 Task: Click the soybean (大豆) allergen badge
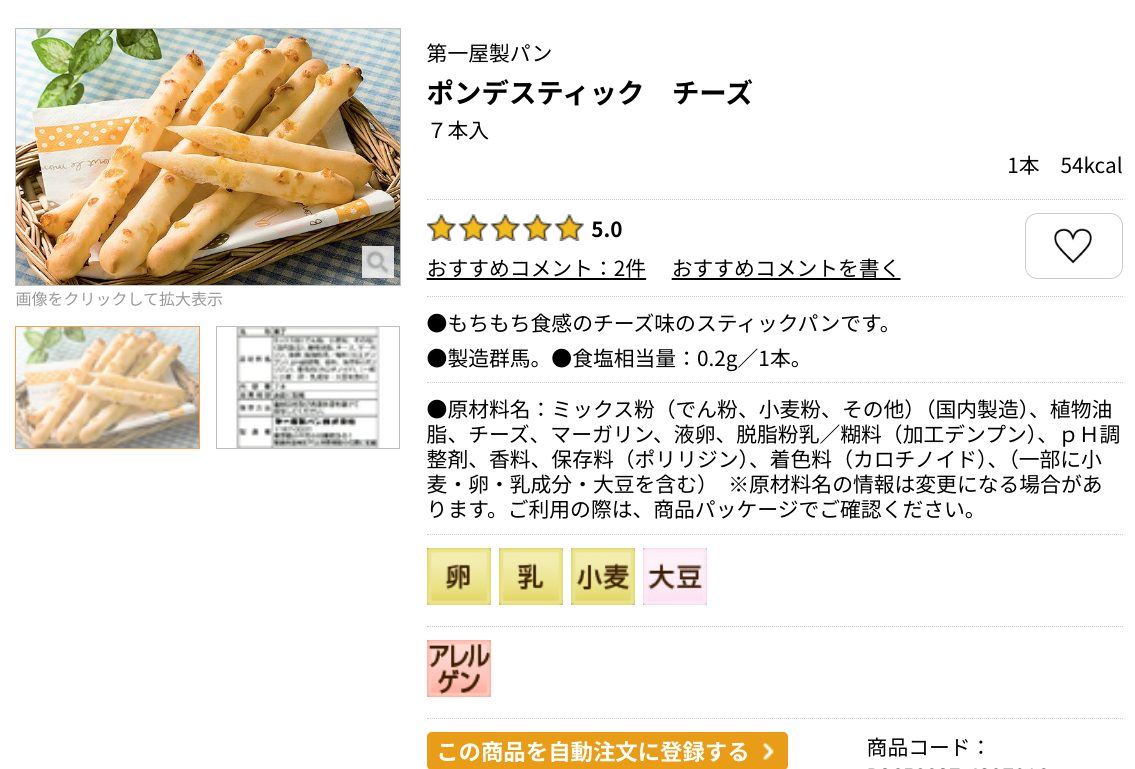tap(675, 576)
